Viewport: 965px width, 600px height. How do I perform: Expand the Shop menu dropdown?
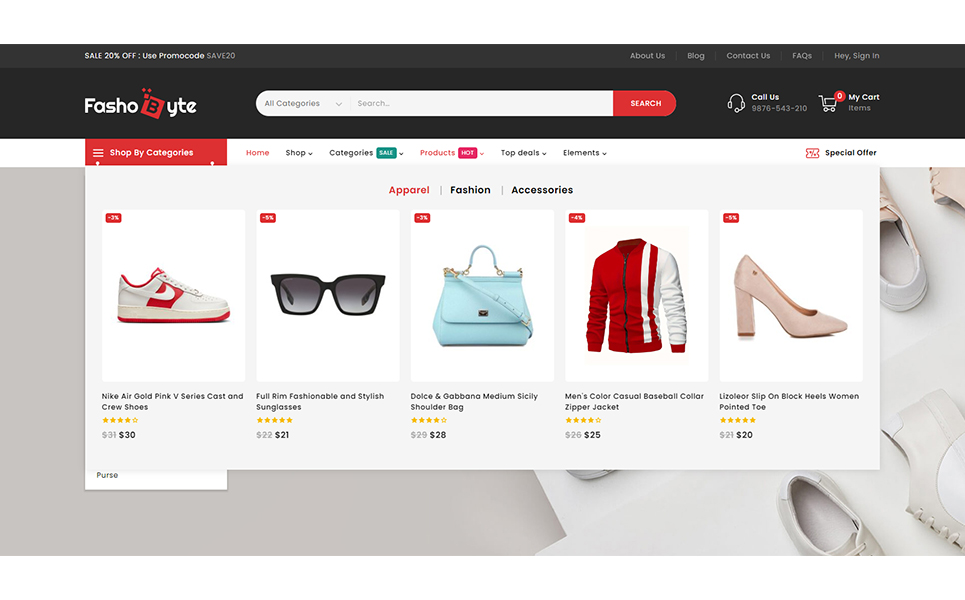click(299, 153)
